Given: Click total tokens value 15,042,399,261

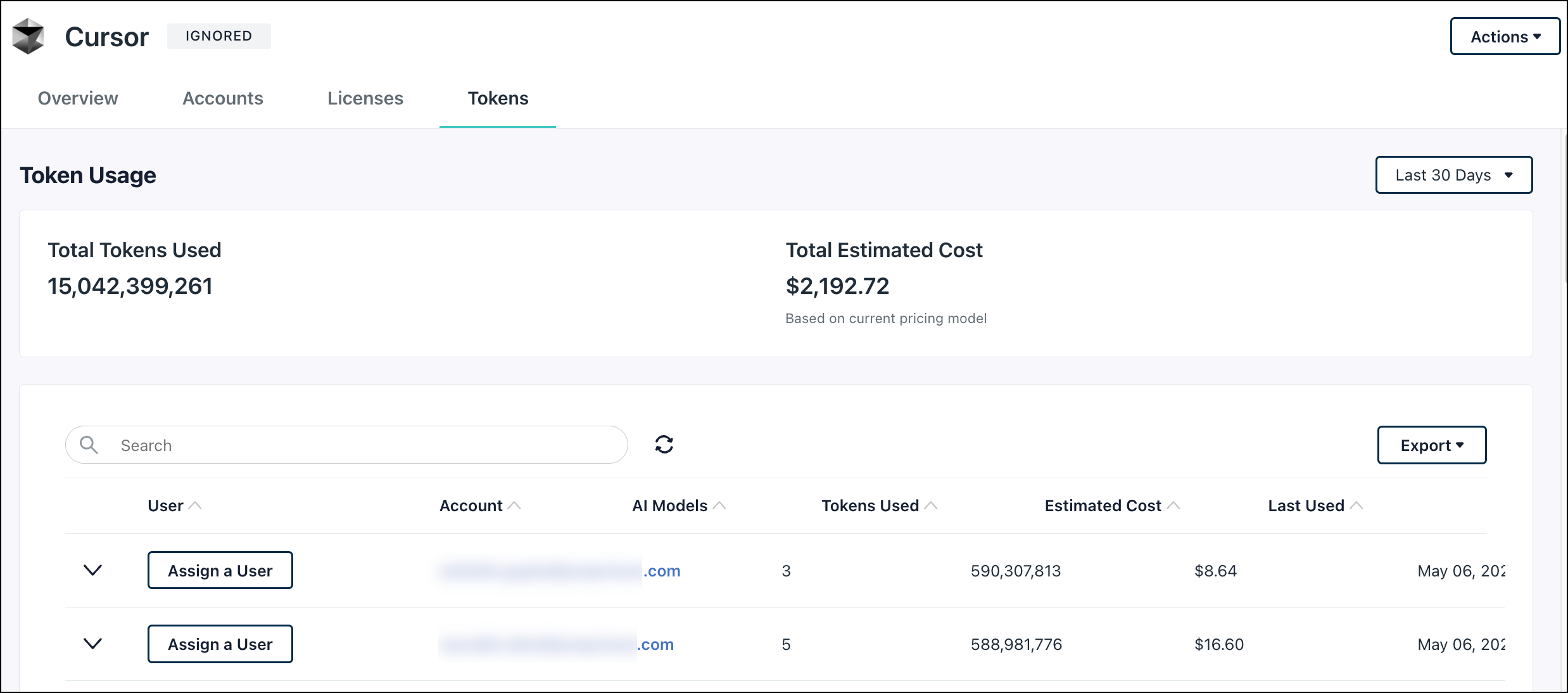Looking at the screenshot, I should pos(130,286).
